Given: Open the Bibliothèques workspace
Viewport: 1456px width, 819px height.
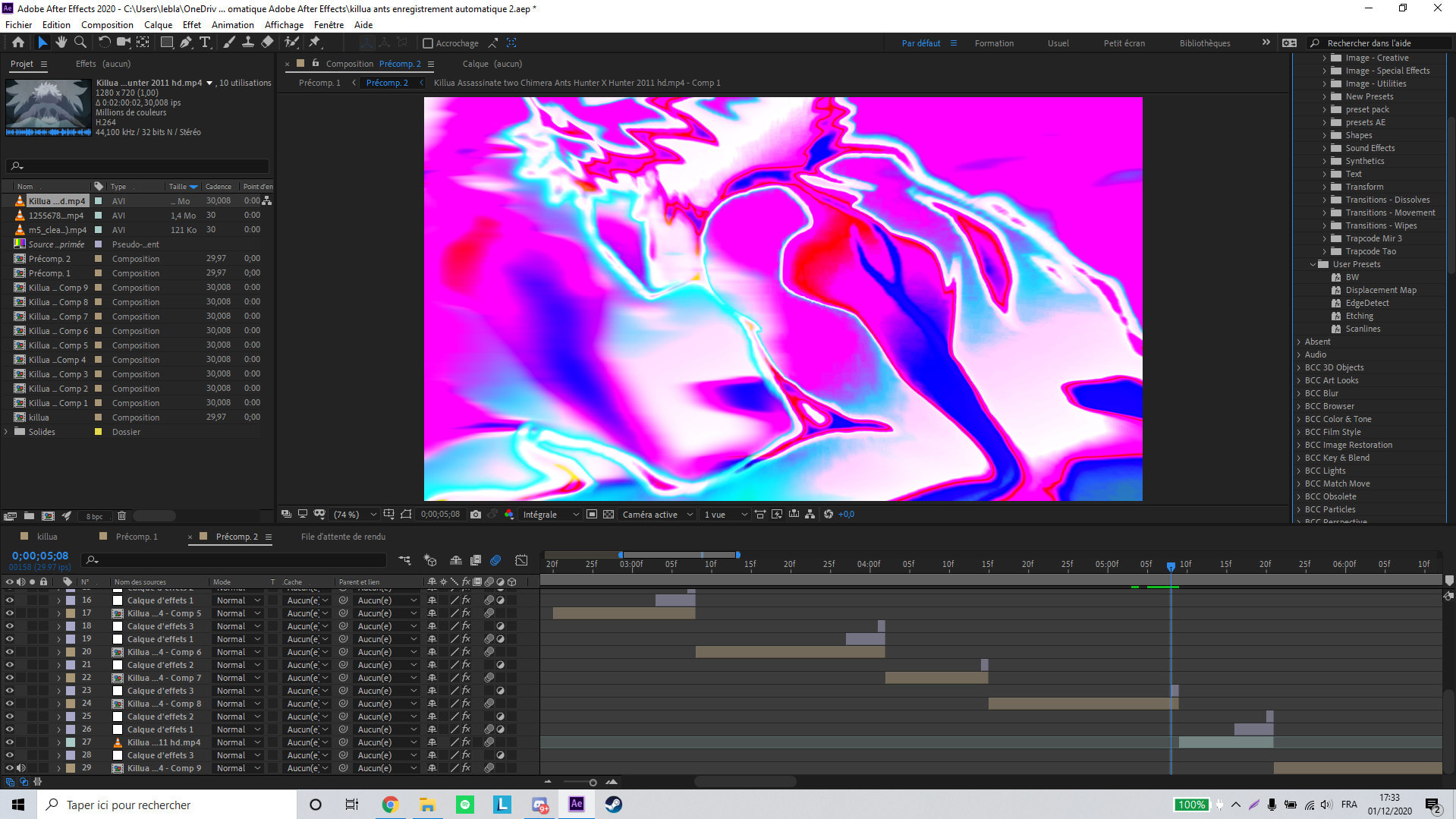Looking at the screenshot, I should [1204, 43].
